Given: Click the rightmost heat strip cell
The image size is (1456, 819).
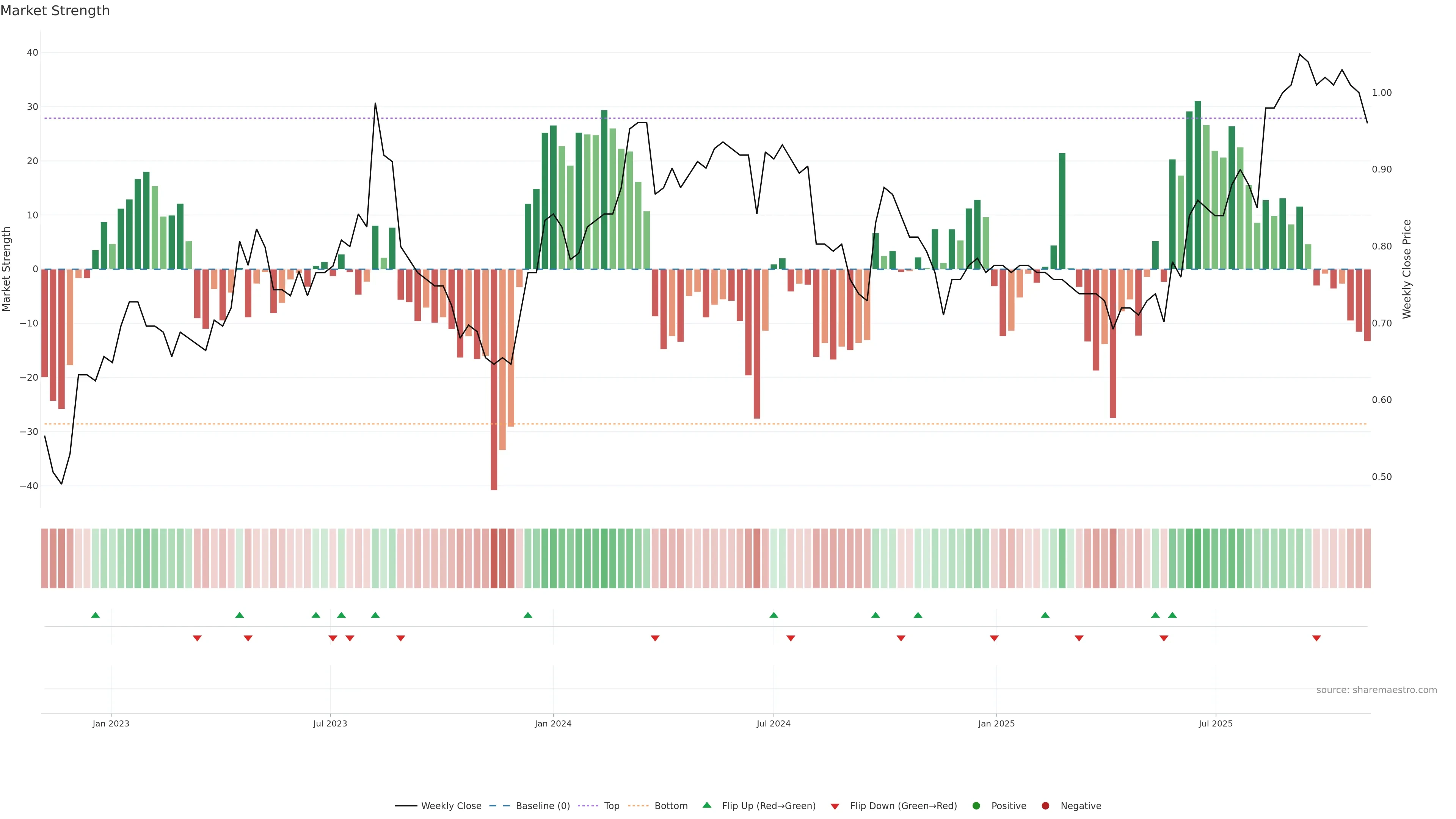Looking at the screenshot, I should (1367, 558).
